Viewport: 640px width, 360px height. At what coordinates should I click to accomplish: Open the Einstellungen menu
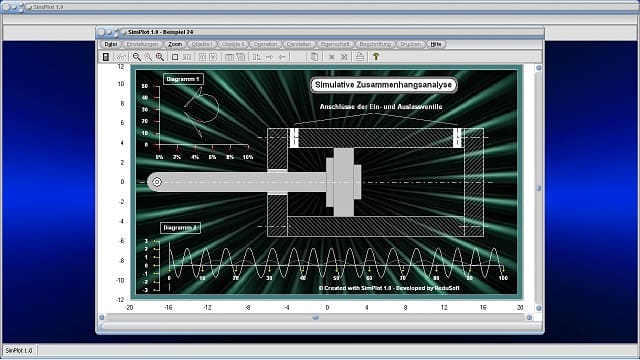142,44
